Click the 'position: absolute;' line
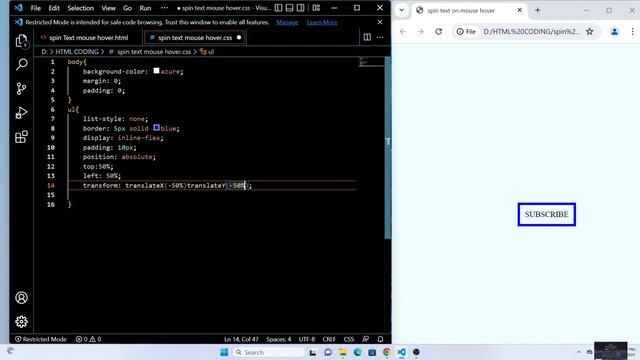640x360 pixels. 119,157
